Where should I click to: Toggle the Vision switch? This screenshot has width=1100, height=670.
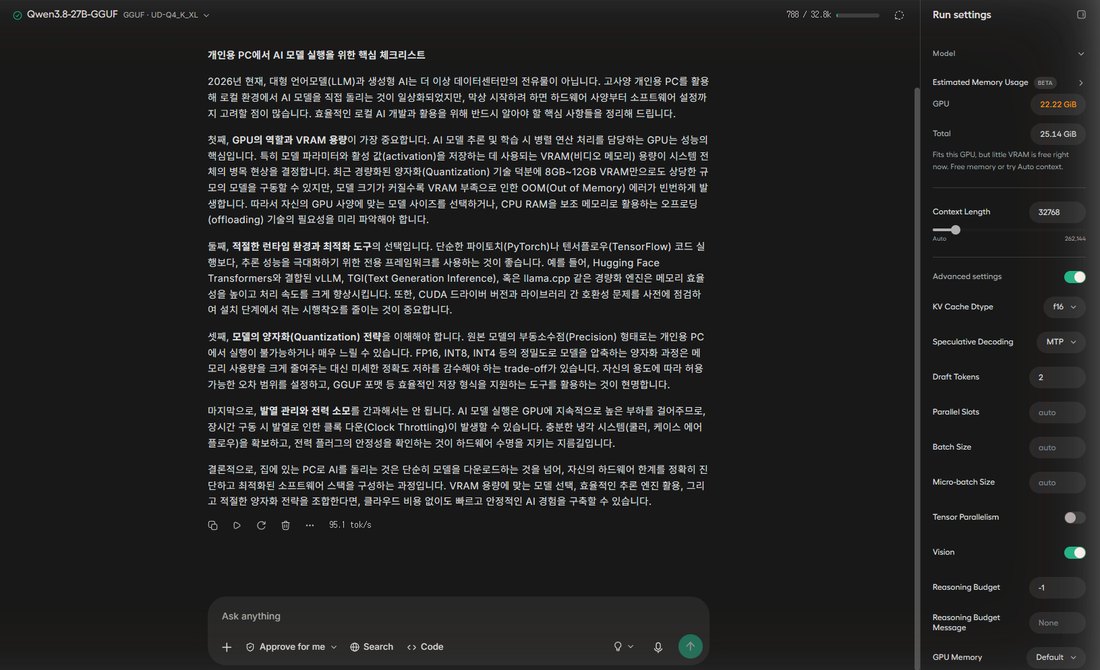tap(1075, 553)
